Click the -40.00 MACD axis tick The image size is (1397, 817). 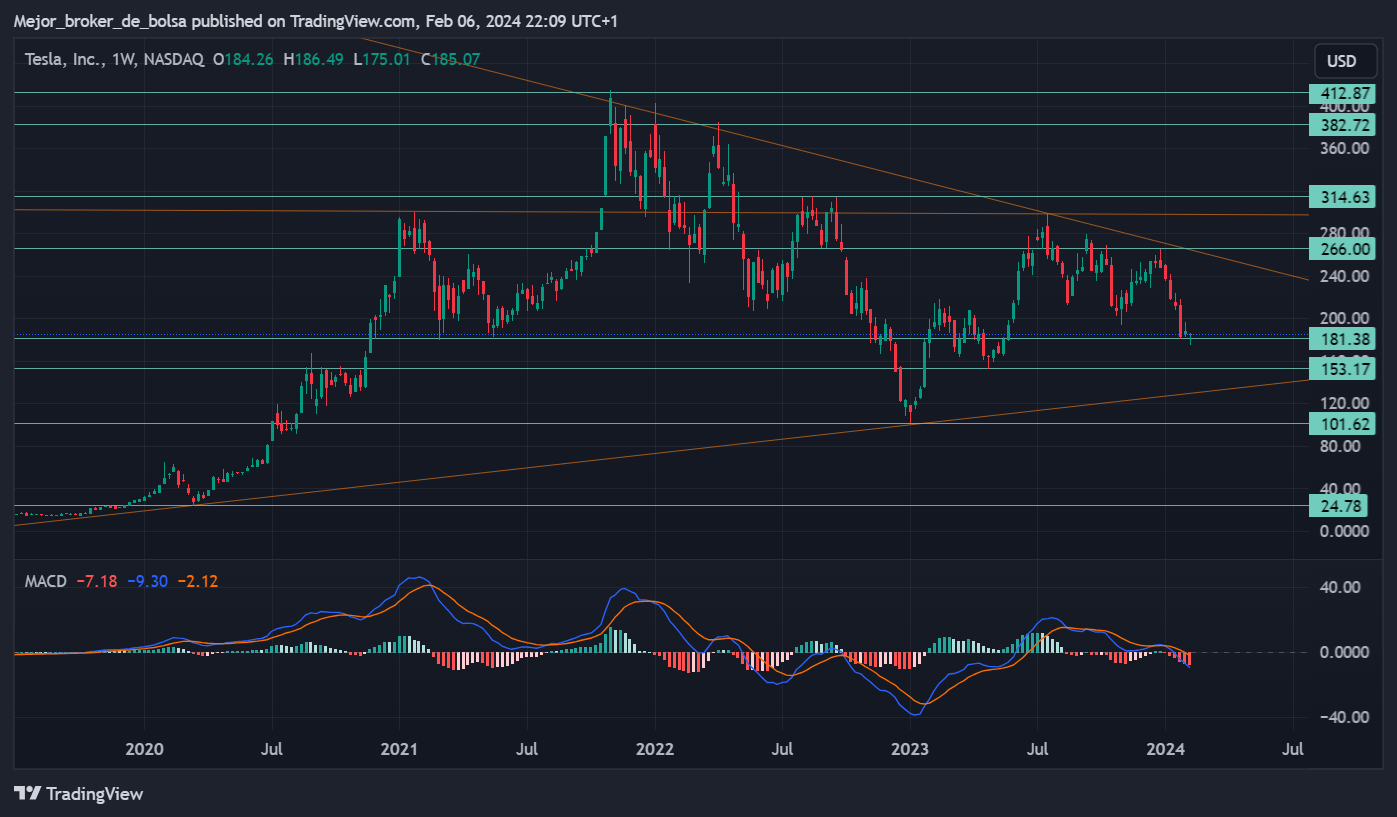[x=1344, y=717]
